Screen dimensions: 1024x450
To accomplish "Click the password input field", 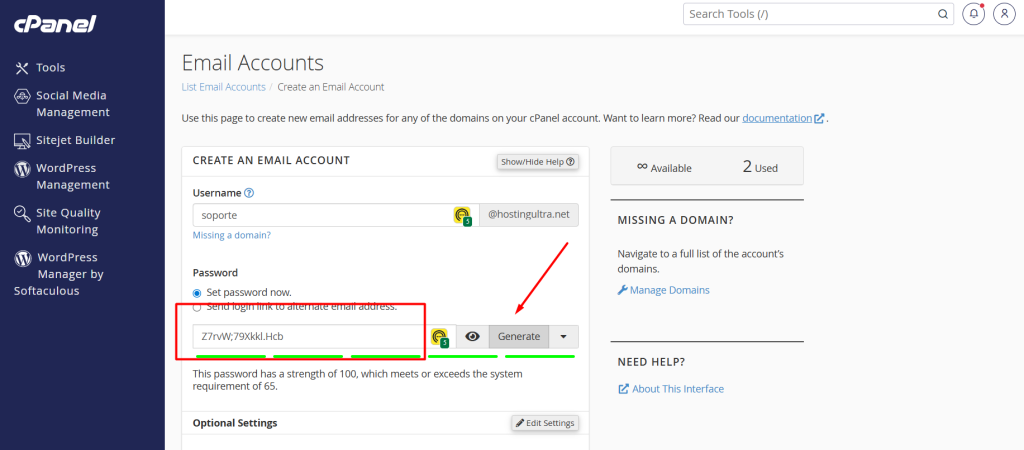I will click(305, 337).
